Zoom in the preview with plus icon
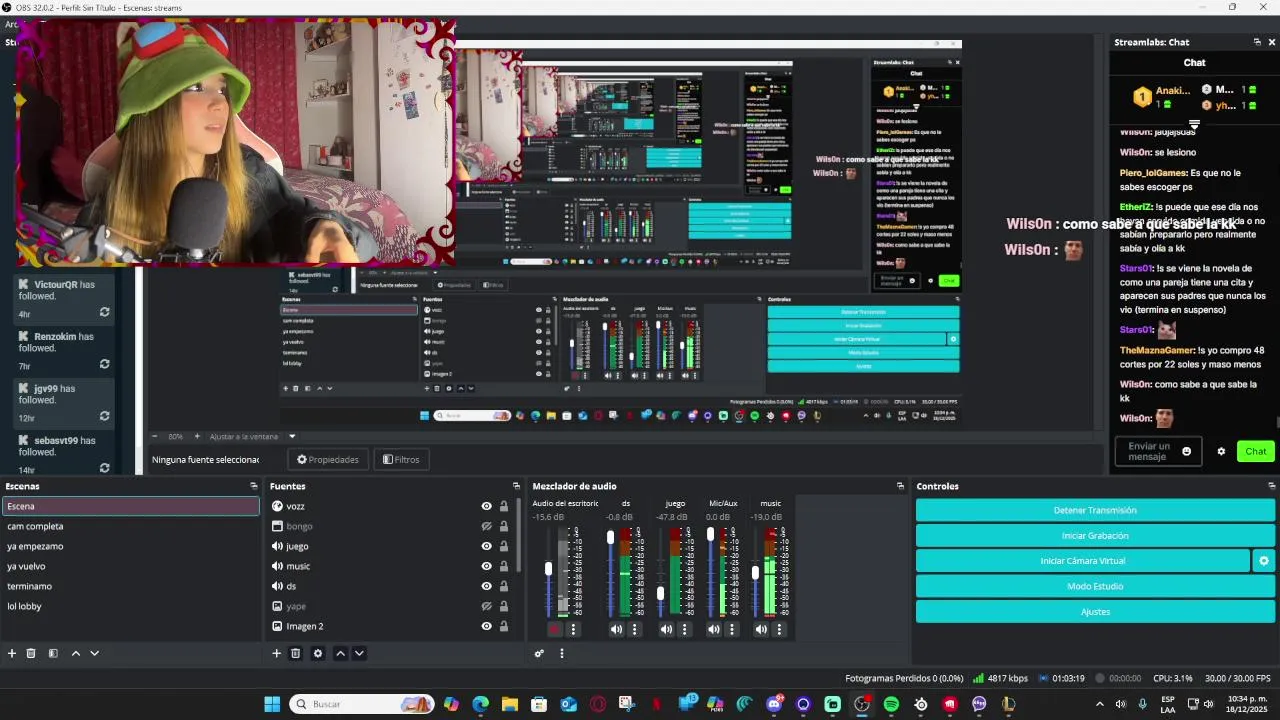The image size is (1280, 720). 197,436
